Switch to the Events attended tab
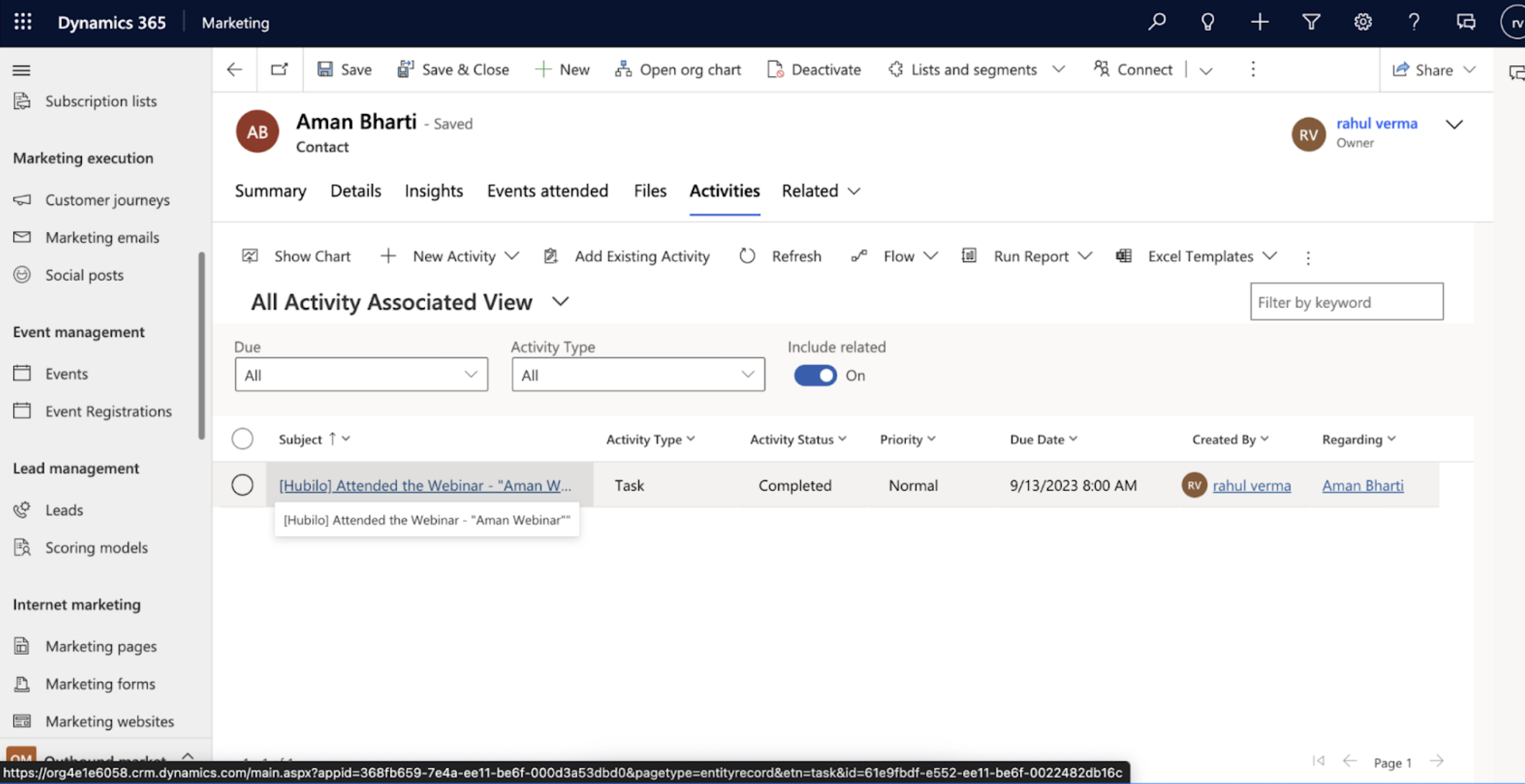Image resolution: width=1525 pixels, height=784 pixels. 548,191
